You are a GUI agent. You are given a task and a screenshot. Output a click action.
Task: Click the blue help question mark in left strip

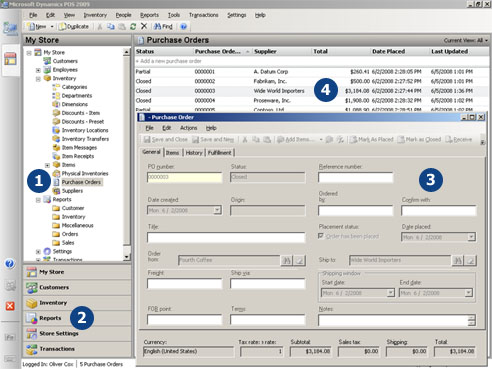tap(10, 264)
